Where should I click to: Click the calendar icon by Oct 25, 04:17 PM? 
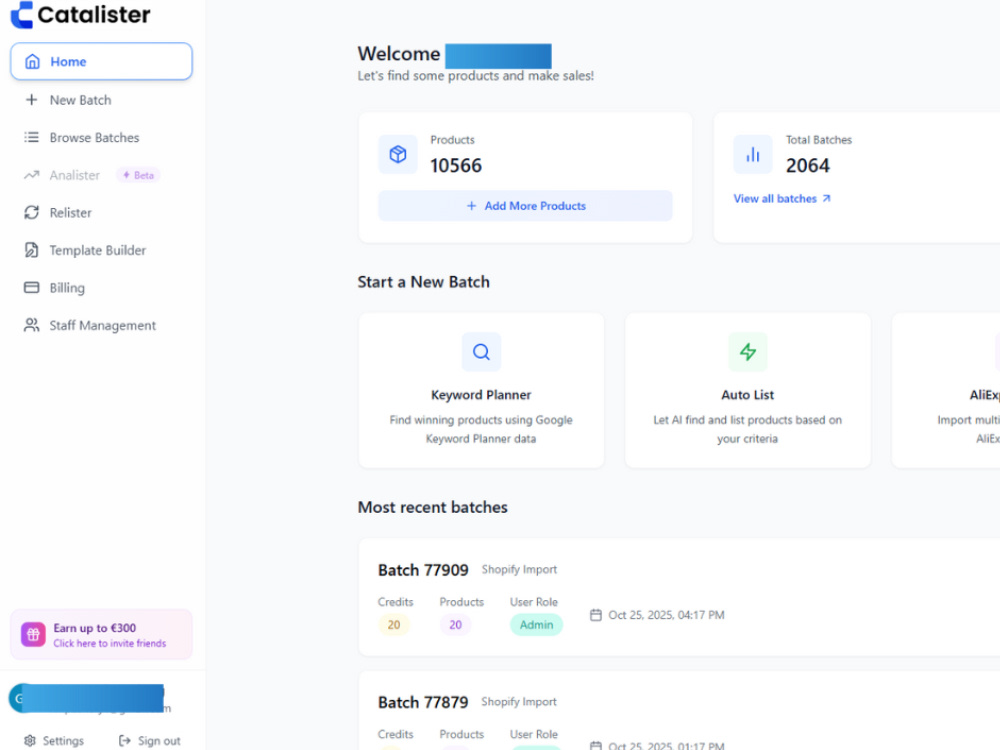tap(596, 615)
